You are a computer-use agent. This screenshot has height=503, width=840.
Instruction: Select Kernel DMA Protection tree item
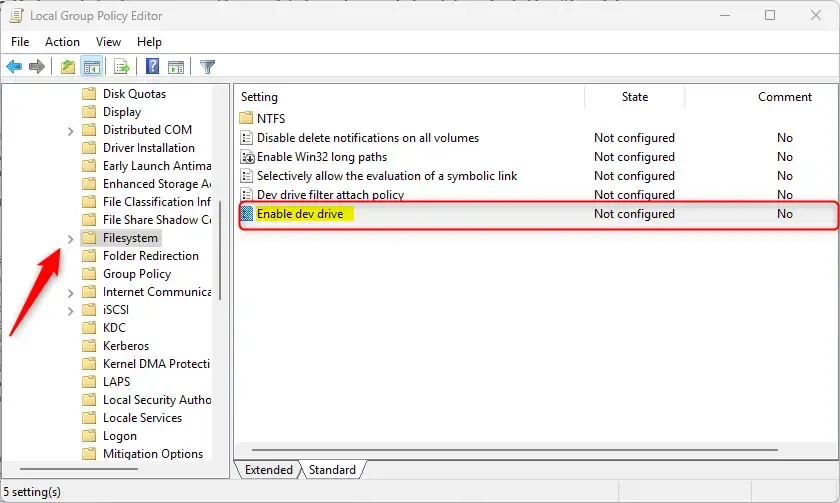click(156, 364)
